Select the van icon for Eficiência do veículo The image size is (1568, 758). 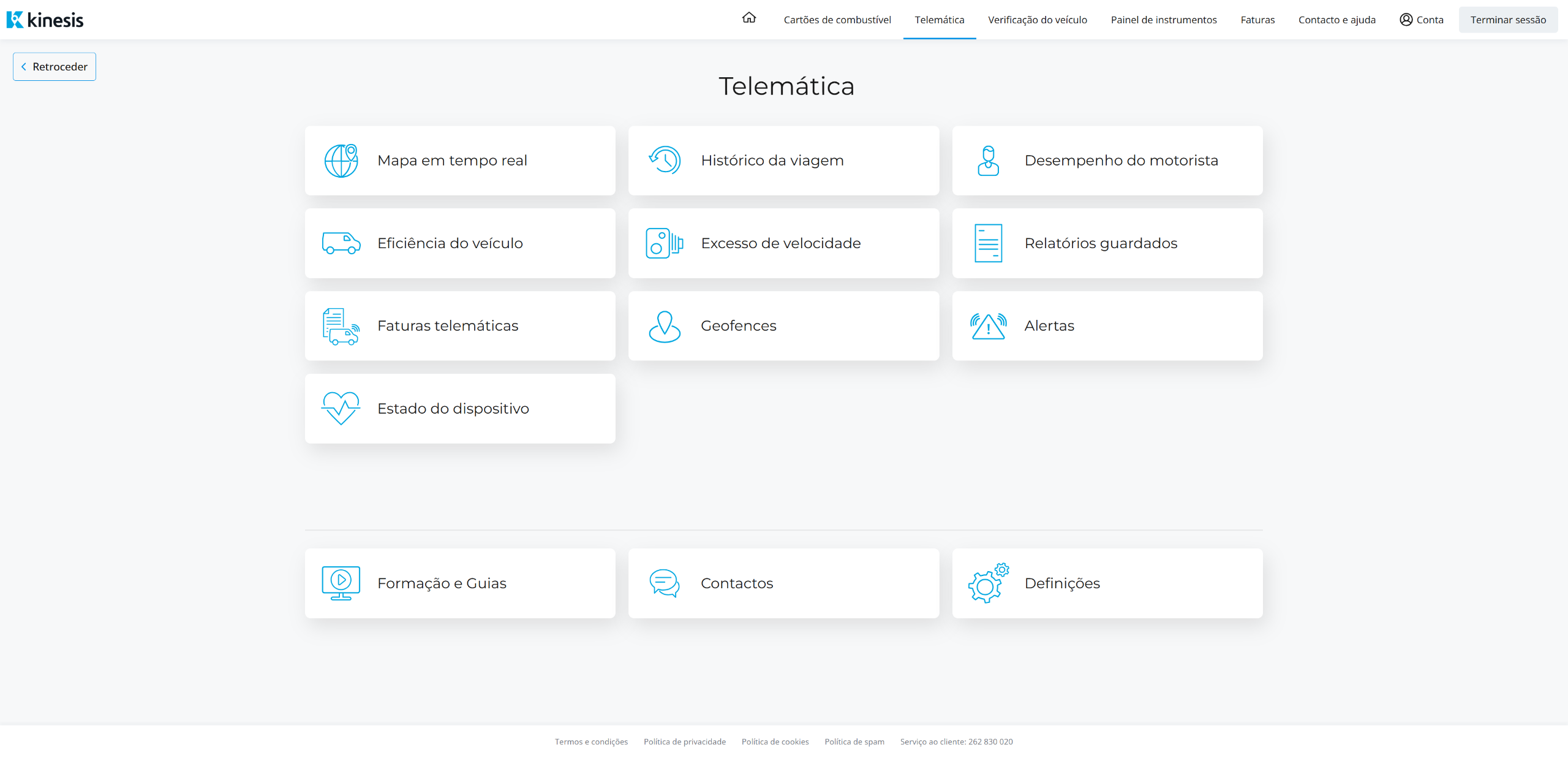[x=341, y=243]
